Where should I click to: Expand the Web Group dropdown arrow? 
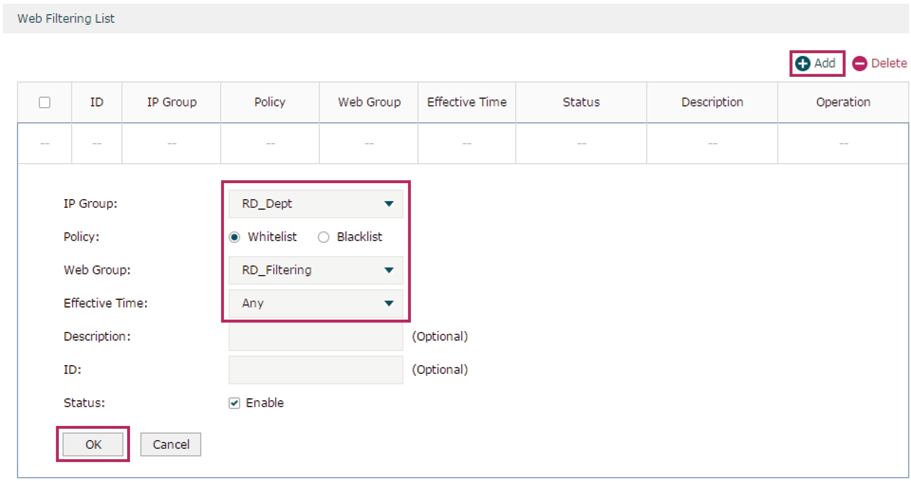coord(389,270)
